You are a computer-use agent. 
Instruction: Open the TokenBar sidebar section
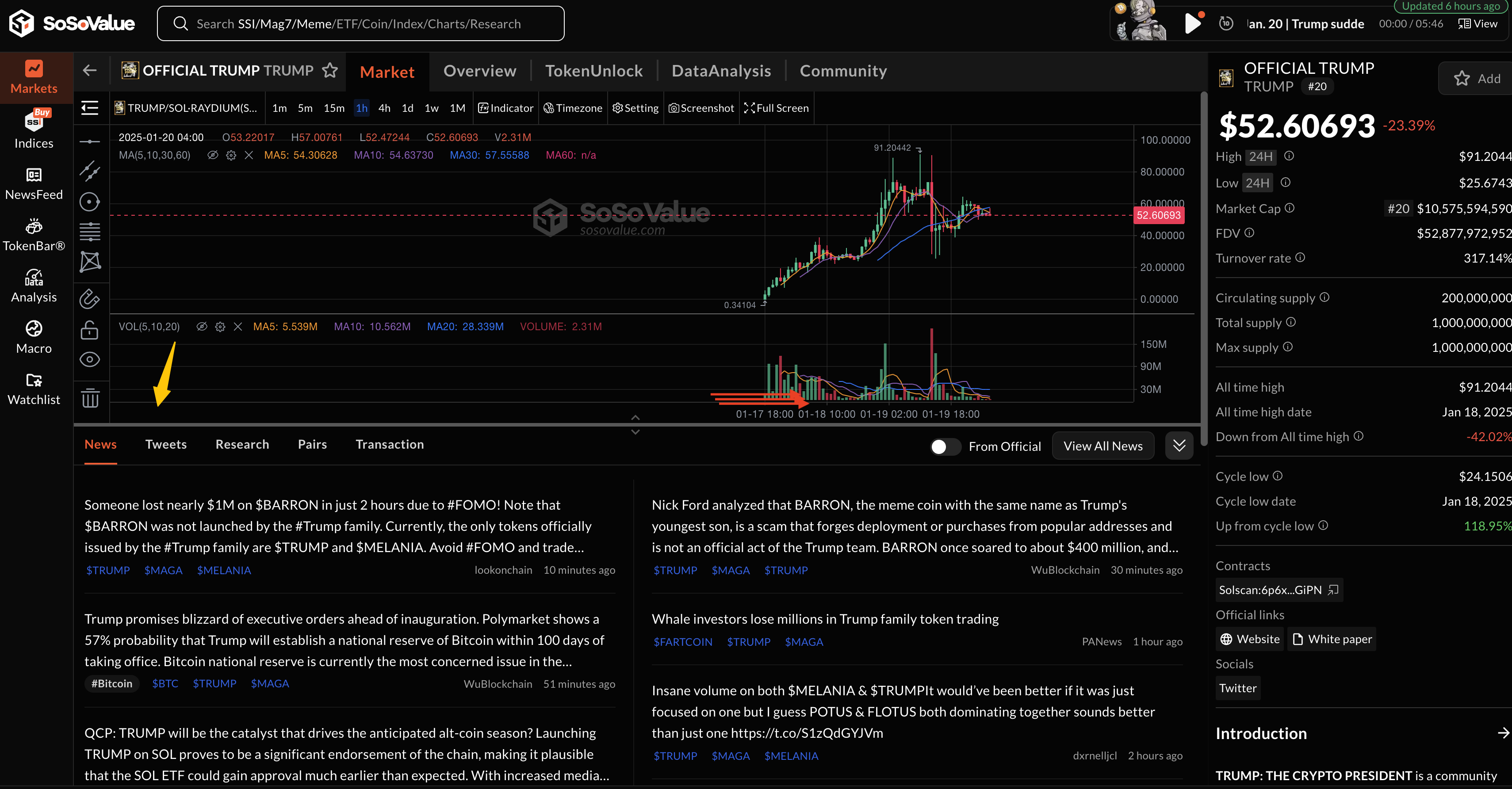pos(34,235)
